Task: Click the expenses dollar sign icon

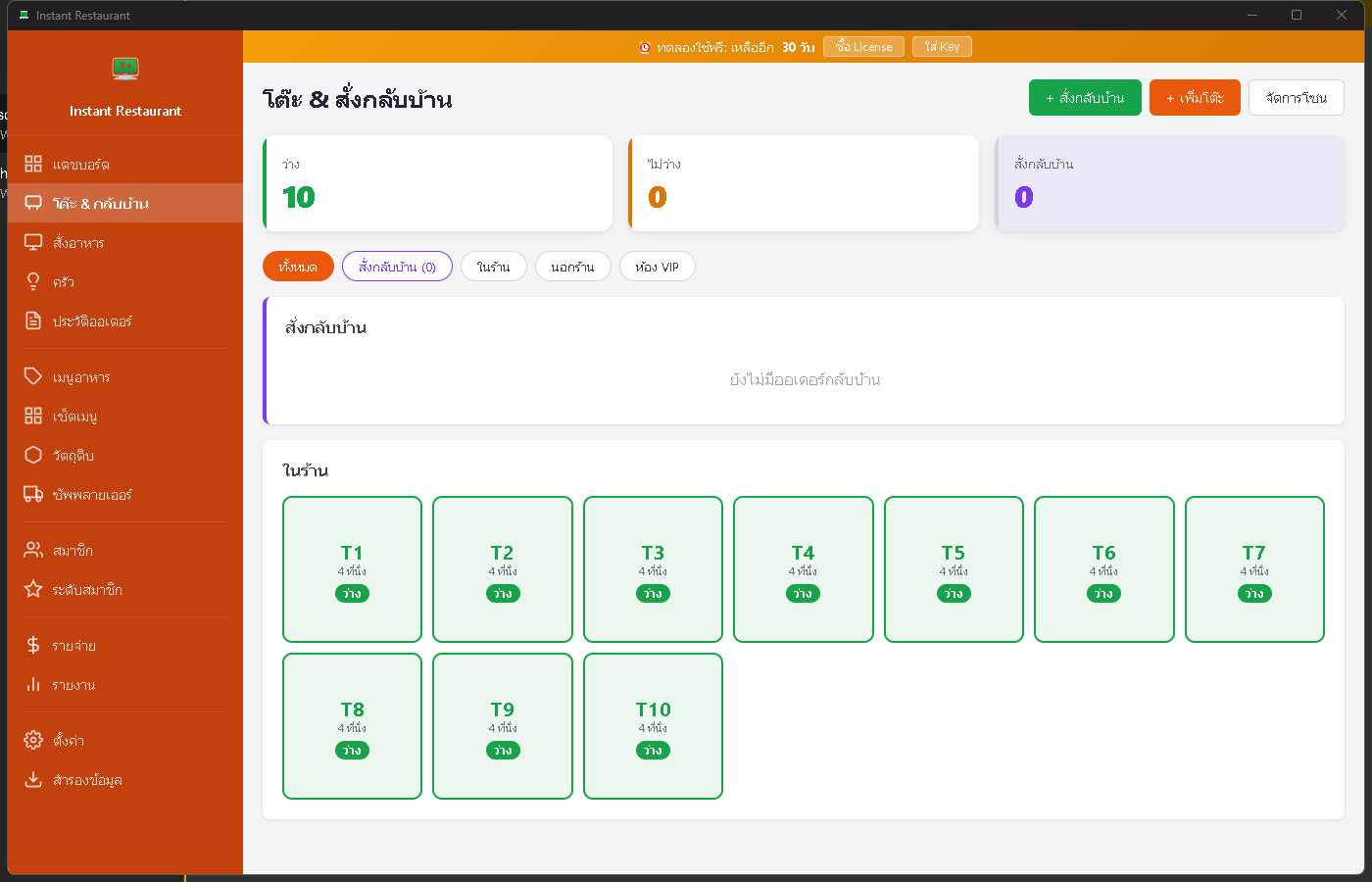Action: pos(33,645)
